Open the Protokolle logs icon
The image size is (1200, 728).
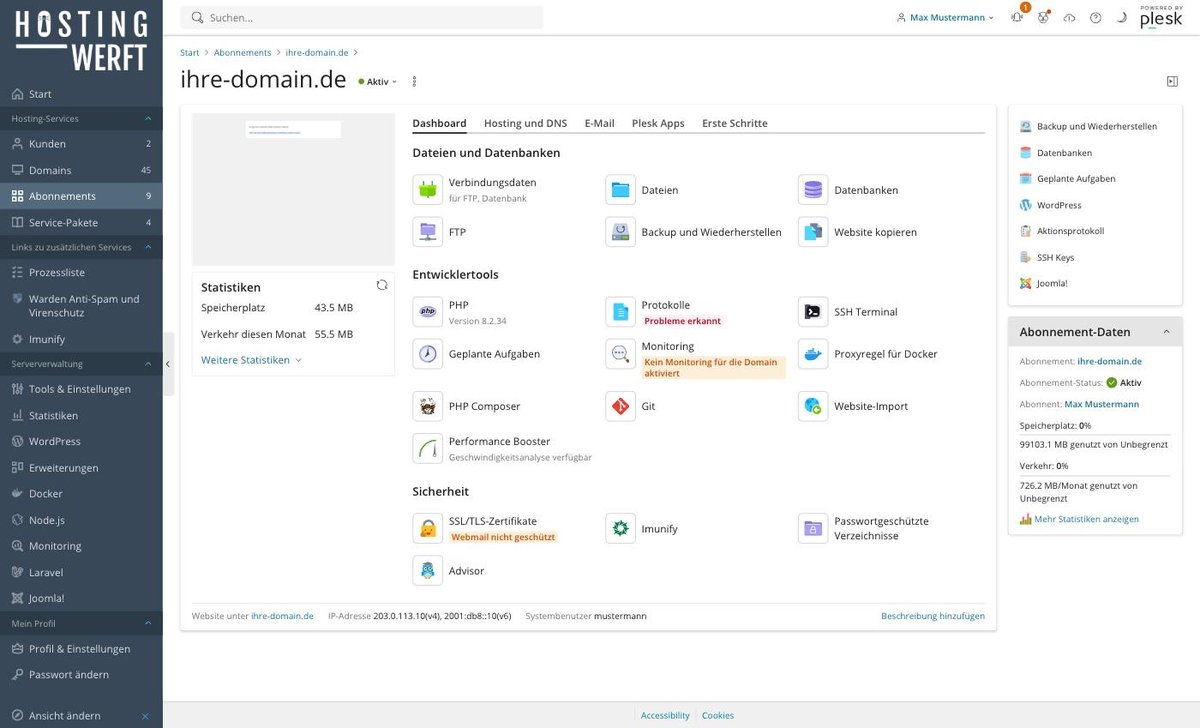point(620,312)
